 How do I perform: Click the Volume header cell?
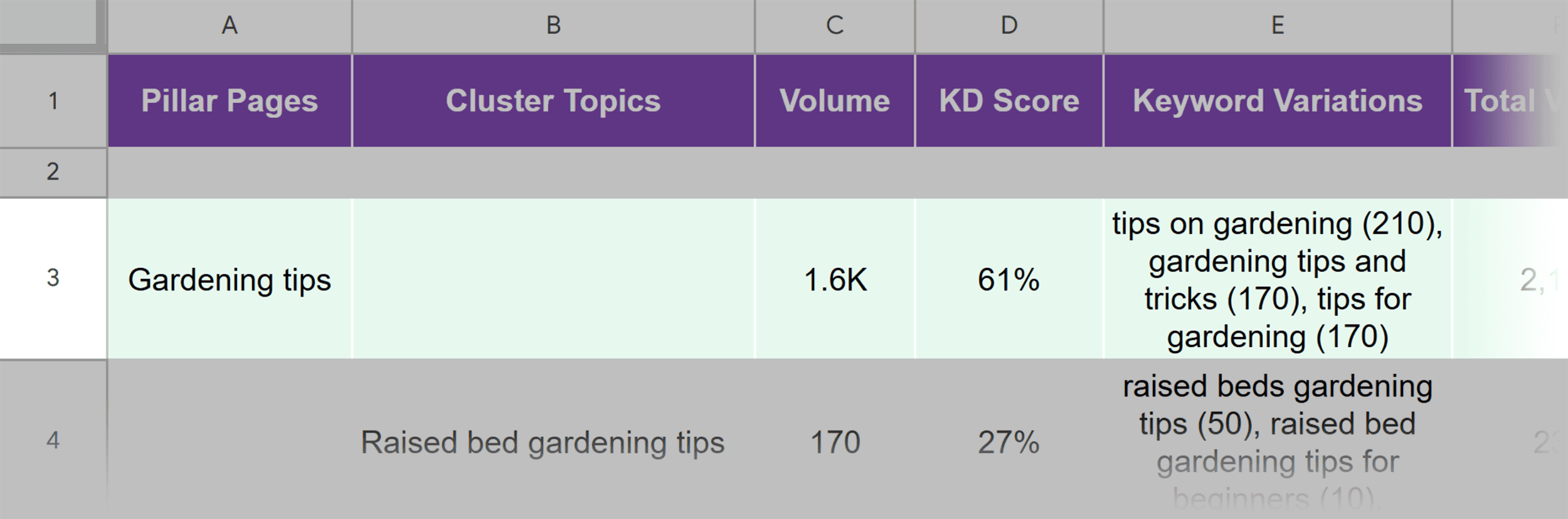pos(834,100)
